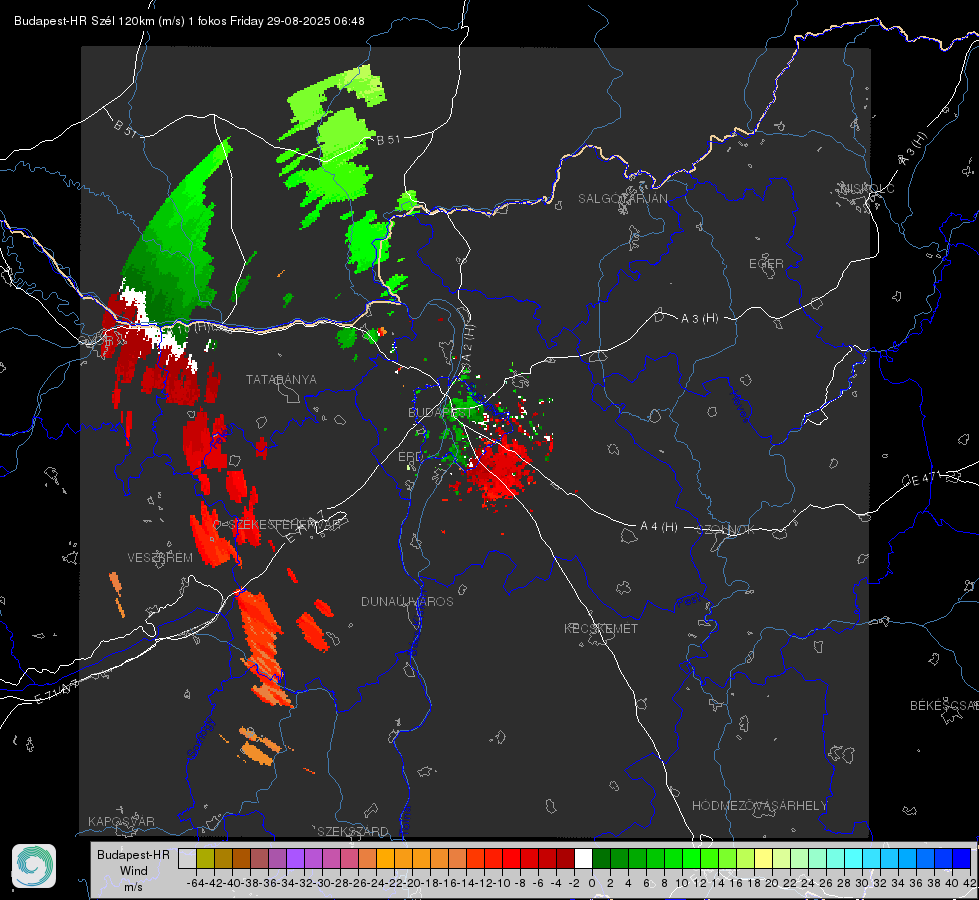The image size is (979, 900).
Task: Click the '30' value on the legend scale
Action: 862,883
